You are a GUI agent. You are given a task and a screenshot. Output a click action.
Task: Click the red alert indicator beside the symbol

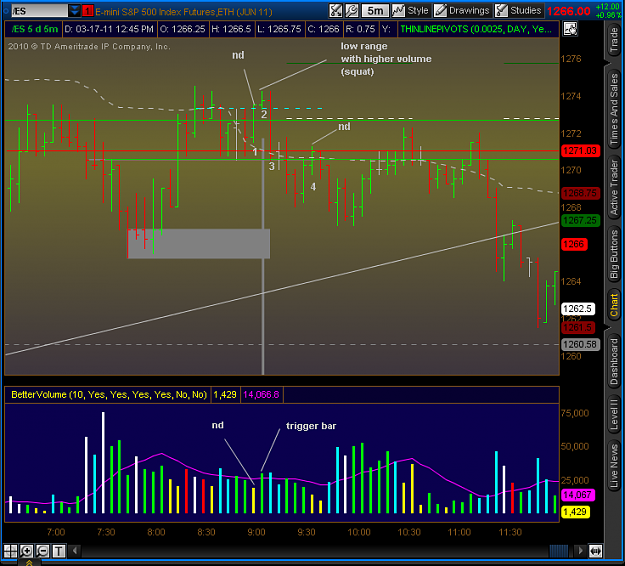click(x=87, y=11)
